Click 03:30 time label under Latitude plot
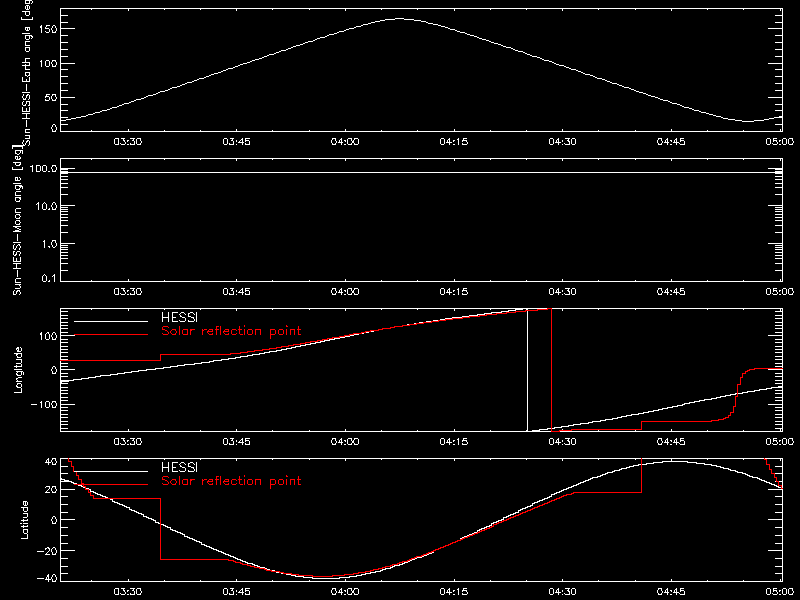 tap(128, 591)
